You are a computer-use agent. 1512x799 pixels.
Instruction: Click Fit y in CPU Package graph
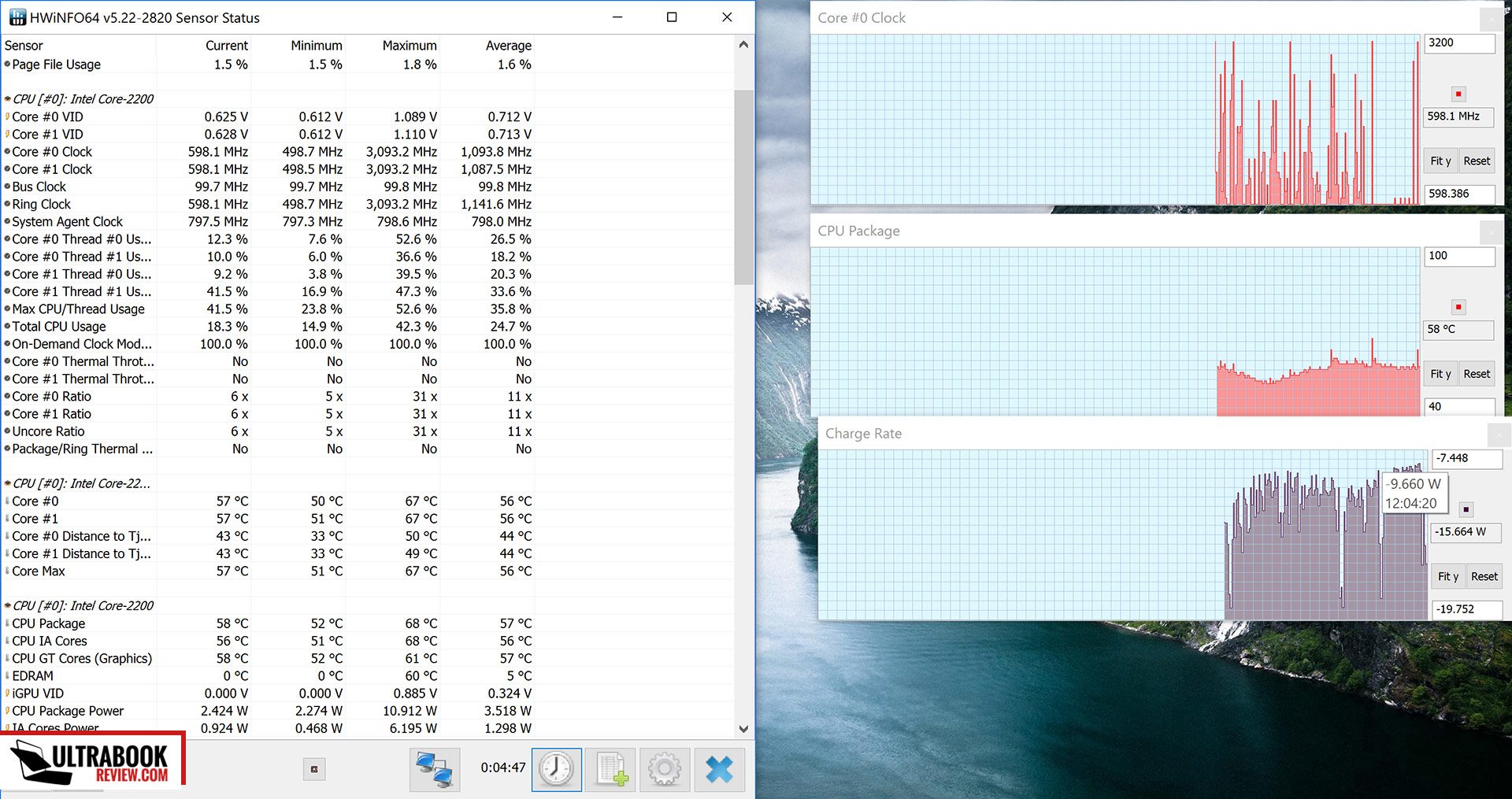click(x=1440, y=374)
